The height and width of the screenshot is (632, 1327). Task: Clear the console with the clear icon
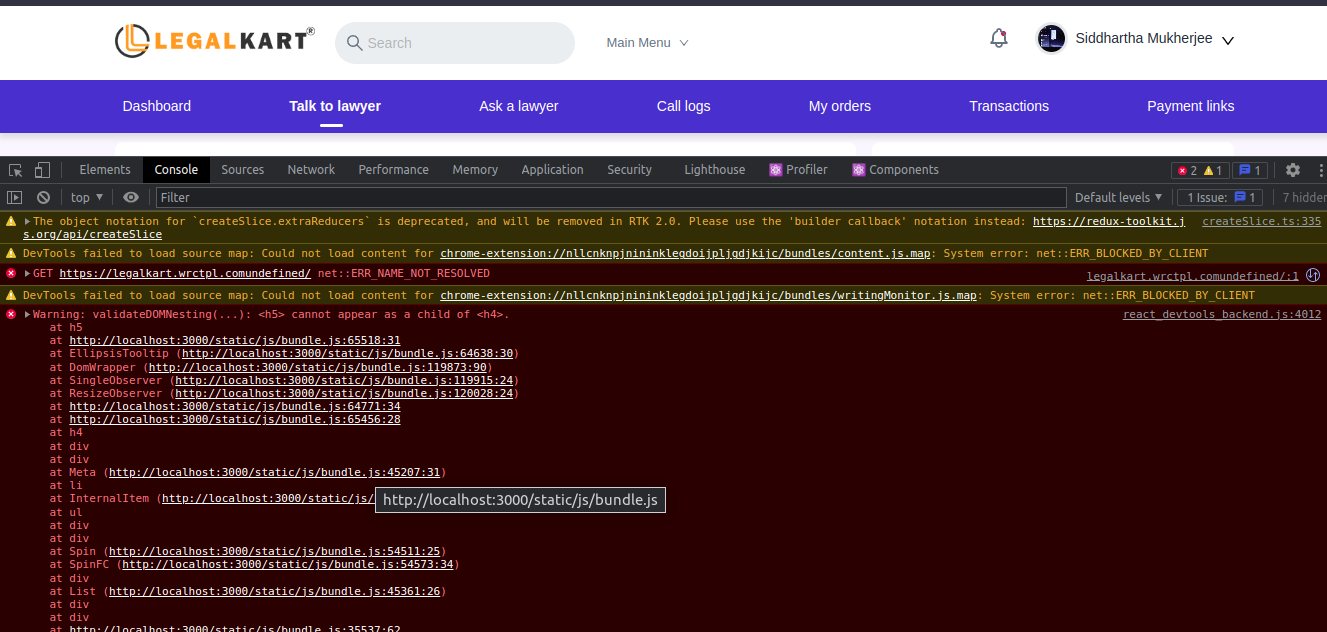point(43,198)
